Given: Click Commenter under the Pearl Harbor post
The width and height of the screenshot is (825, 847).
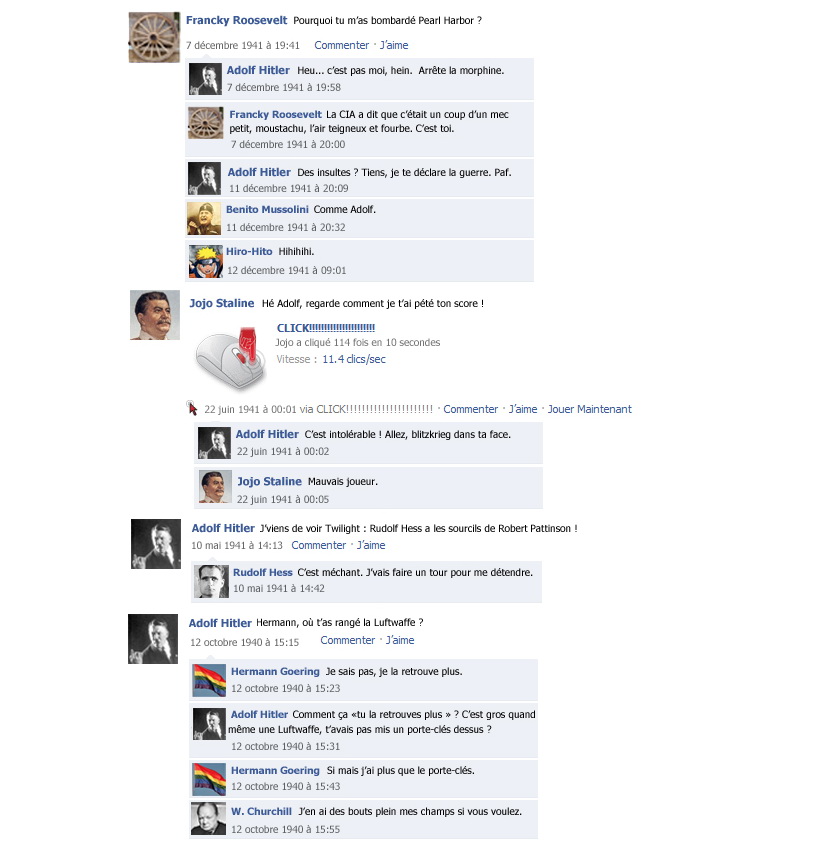Looking at the screenshot, I should pyautogui.click(x=341, y=45).
